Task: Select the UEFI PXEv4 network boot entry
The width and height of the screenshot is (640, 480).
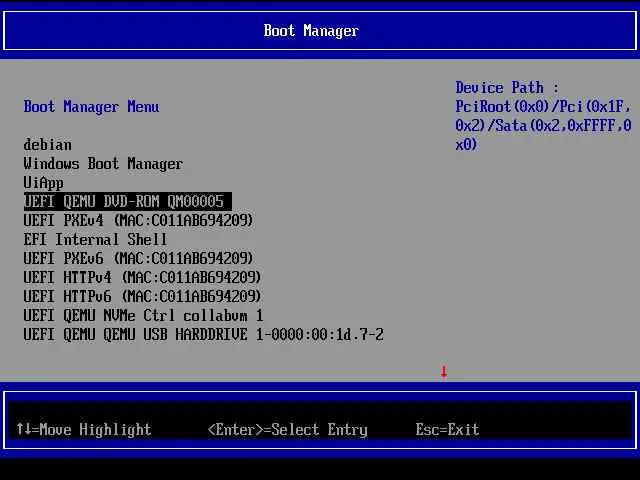Action: tap(138, 221)
